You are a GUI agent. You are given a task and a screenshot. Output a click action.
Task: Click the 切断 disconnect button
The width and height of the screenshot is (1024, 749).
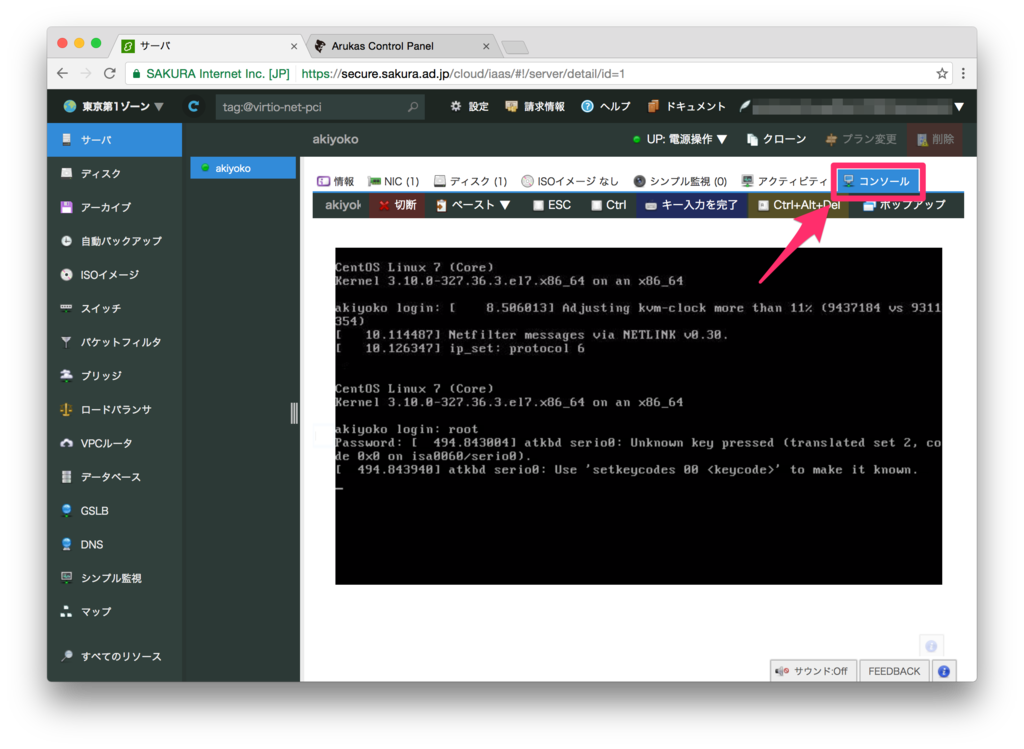(x=397, y=205)
